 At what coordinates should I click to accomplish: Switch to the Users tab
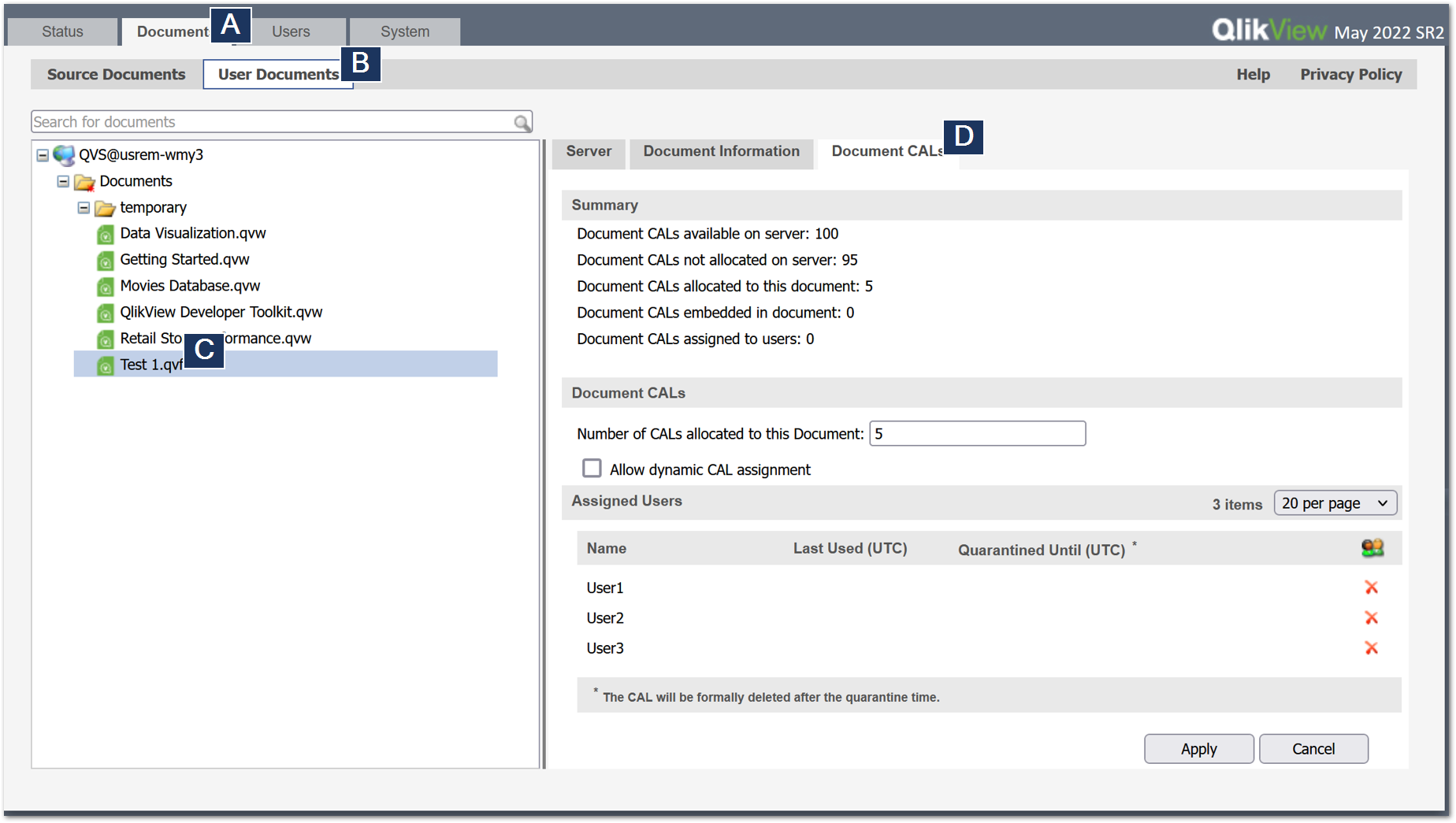pyautogui.click(x=291, y=32)
